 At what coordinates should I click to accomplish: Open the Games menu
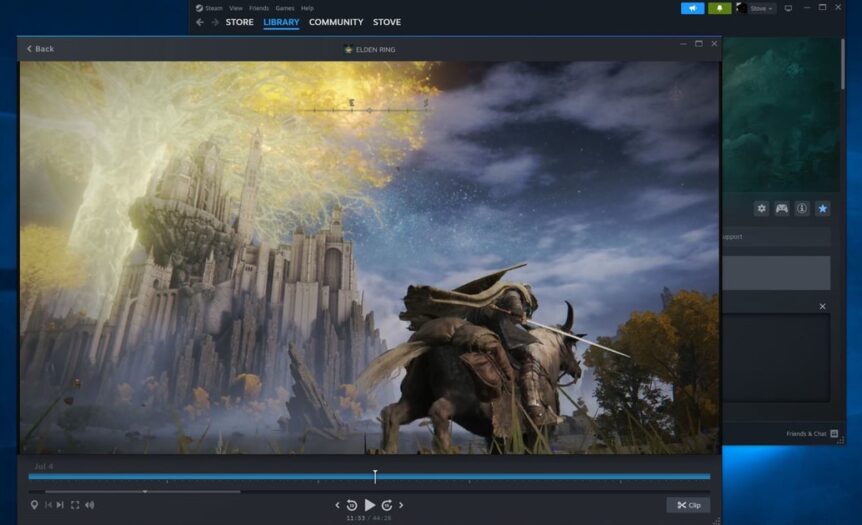point(285,8)
